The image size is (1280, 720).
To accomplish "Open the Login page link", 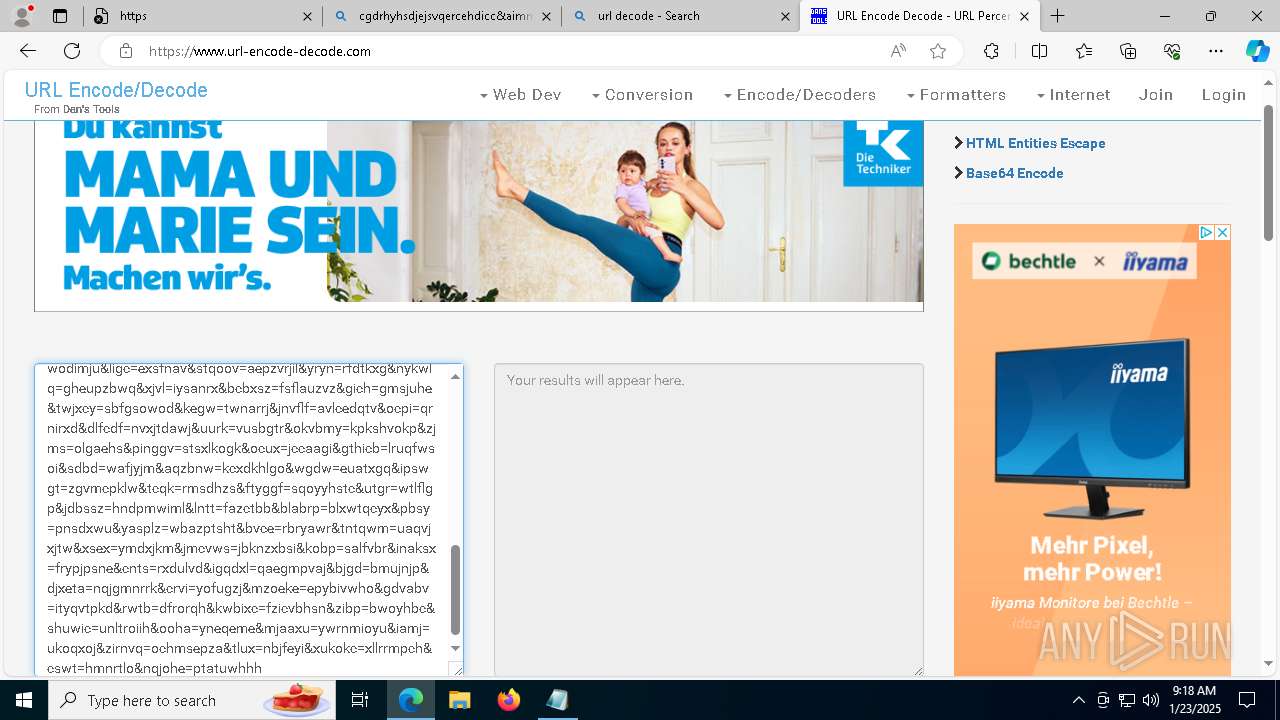I will click(x=1224, y=95).
